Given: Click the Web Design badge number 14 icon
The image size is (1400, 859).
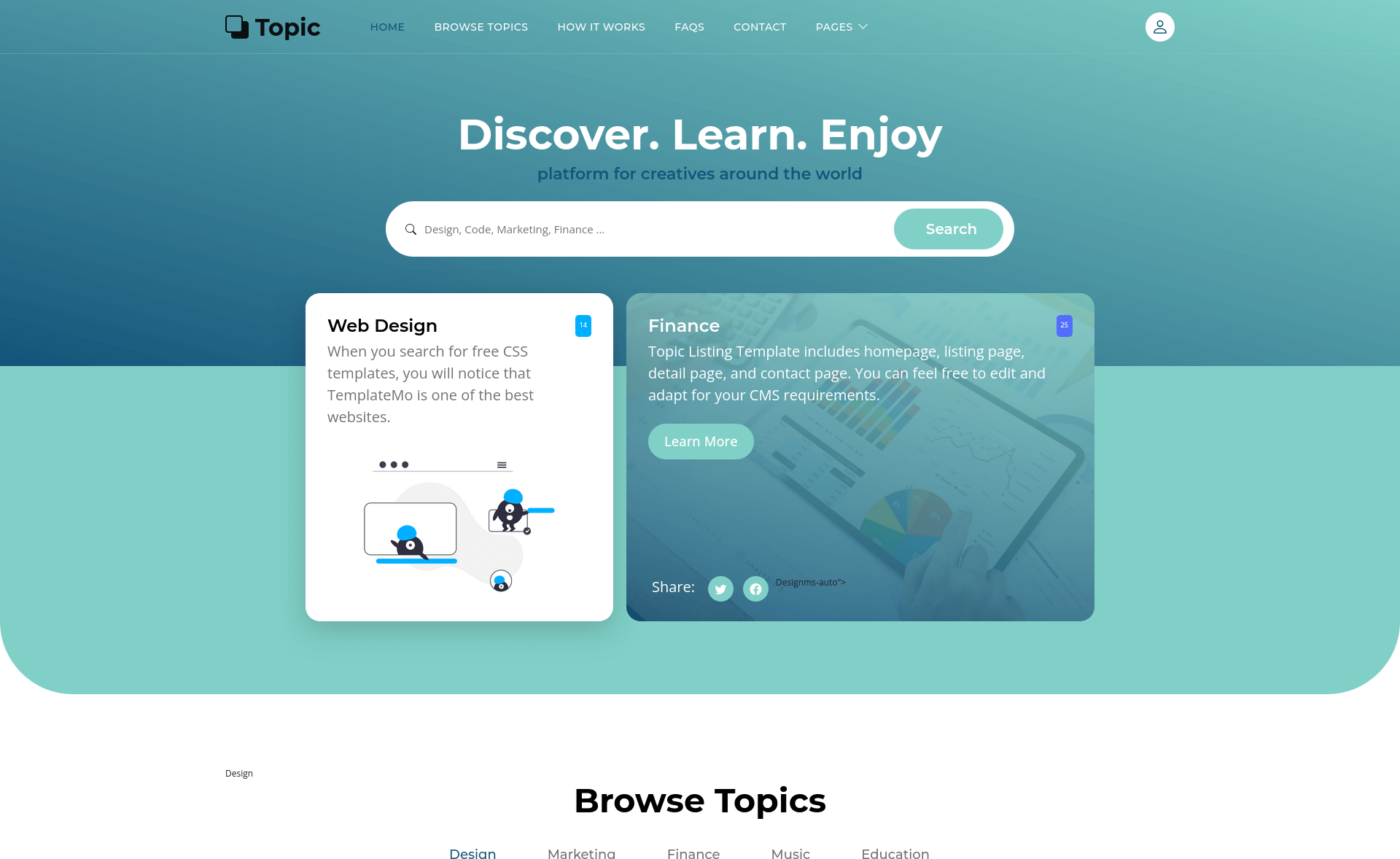Looking at the screenshot, I should 583,326.
